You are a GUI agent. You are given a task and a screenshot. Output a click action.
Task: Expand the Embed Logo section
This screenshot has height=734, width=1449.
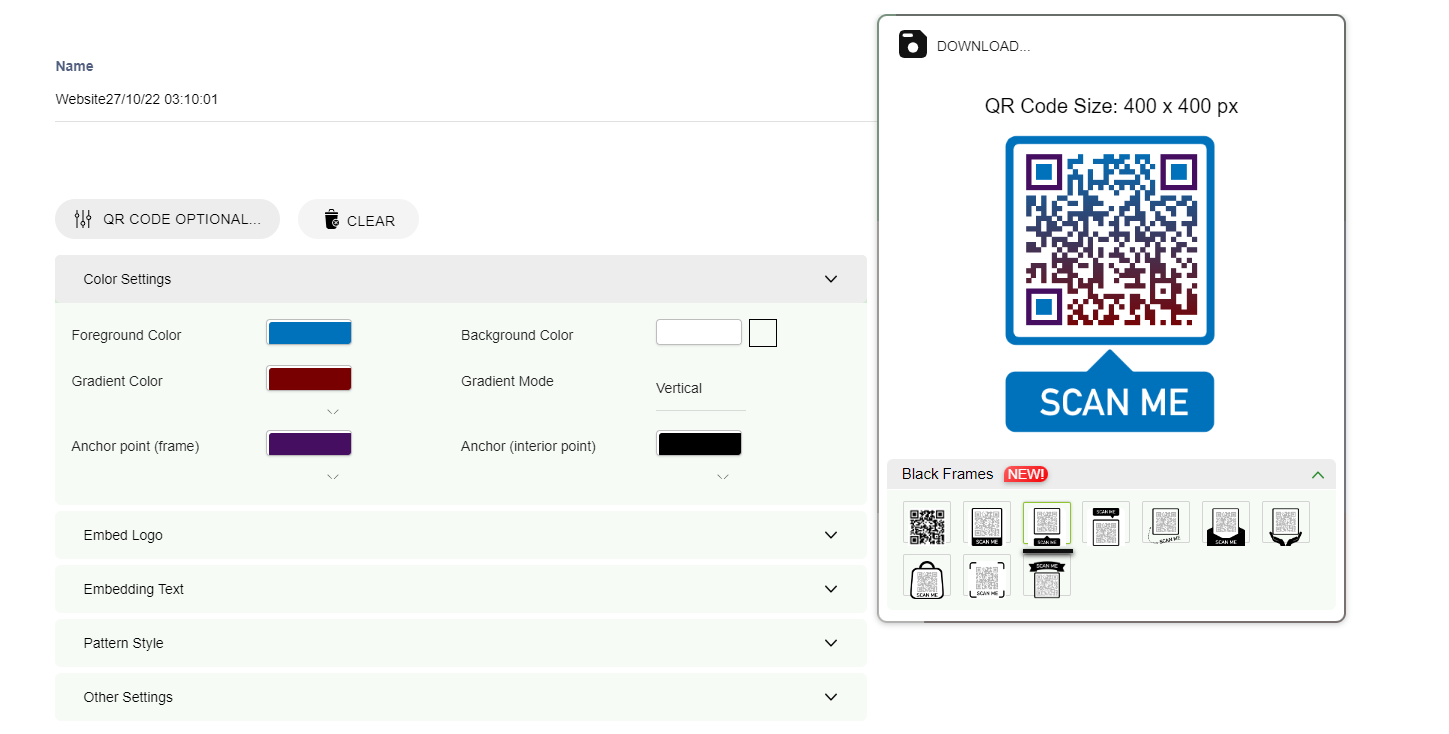[460, 535]
